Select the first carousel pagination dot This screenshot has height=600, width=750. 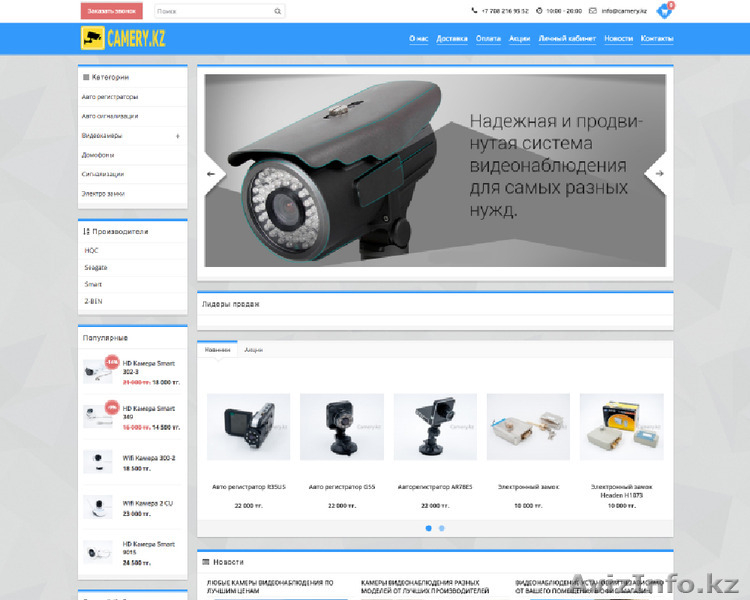[x=428, y=527]
